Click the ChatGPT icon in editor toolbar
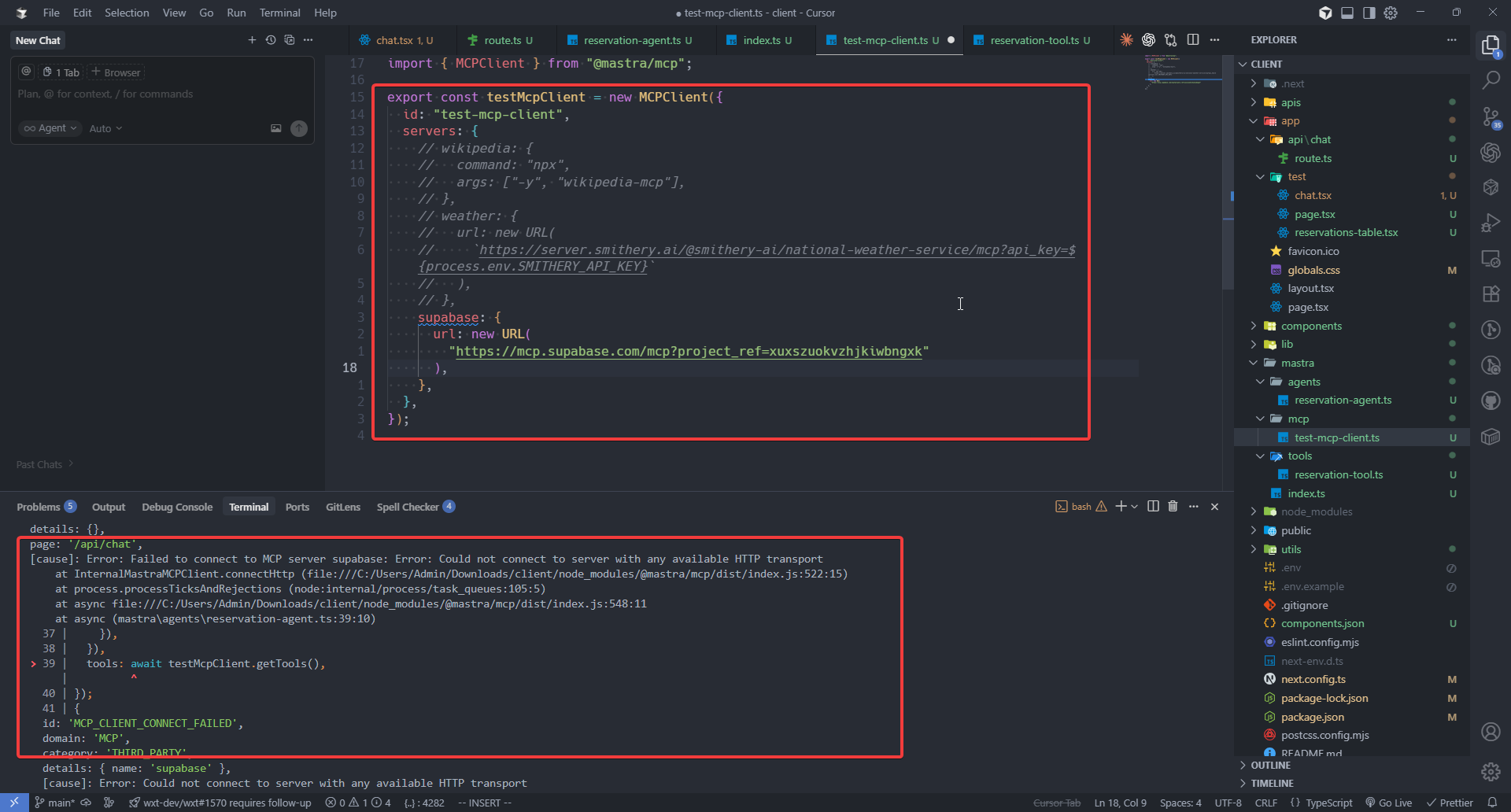The height and width of the screenshot is (812, 1511). pos(1148,40)
